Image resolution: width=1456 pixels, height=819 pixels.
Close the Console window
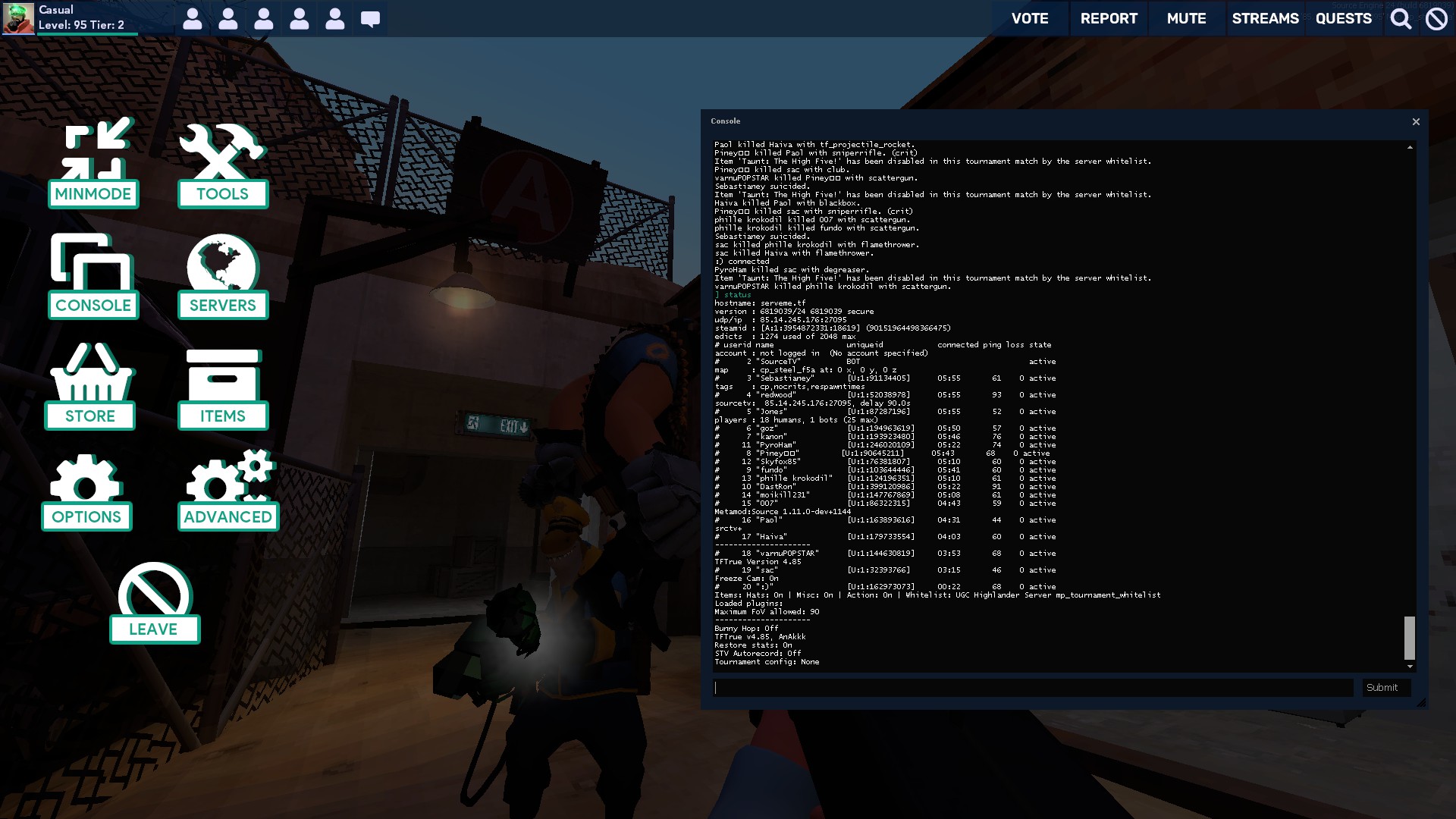pyautogui.click(x=1415, y=121)
